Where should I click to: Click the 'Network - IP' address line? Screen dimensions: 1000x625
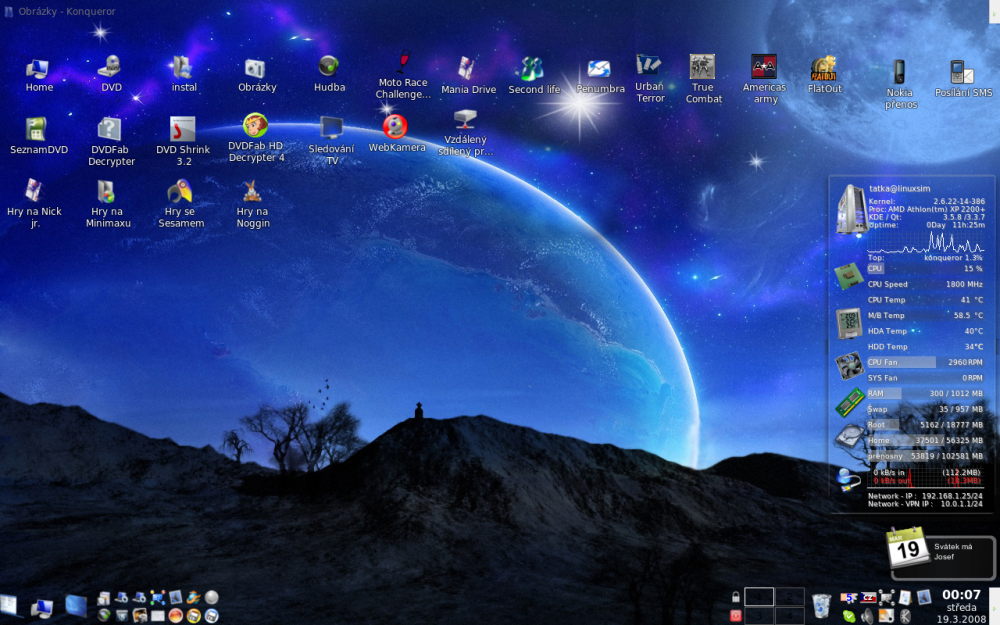coord(925,496)
